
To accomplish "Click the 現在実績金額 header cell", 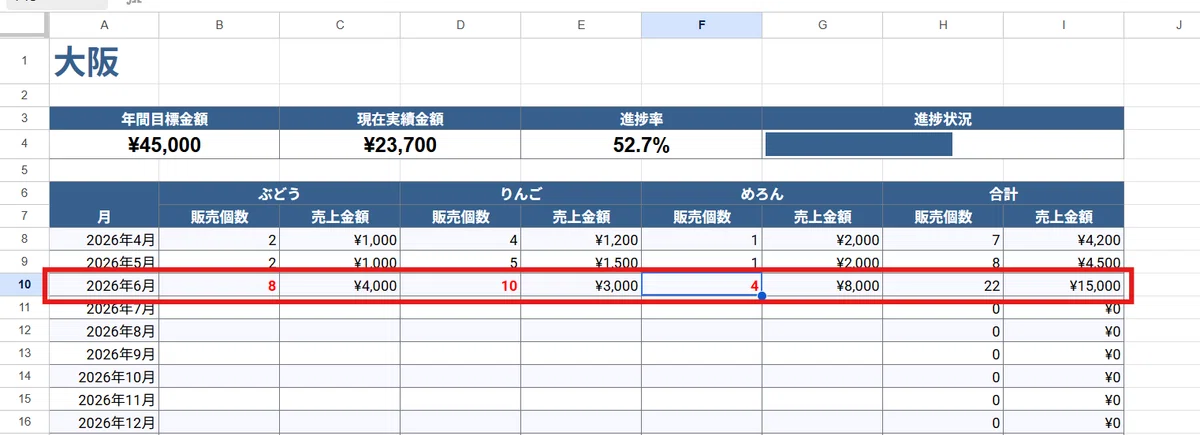I will pos(400,118).
